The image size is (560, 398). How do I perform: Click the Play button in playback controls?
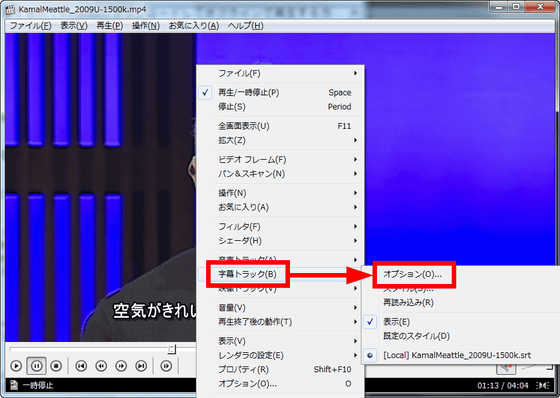[x=16, y=366]
